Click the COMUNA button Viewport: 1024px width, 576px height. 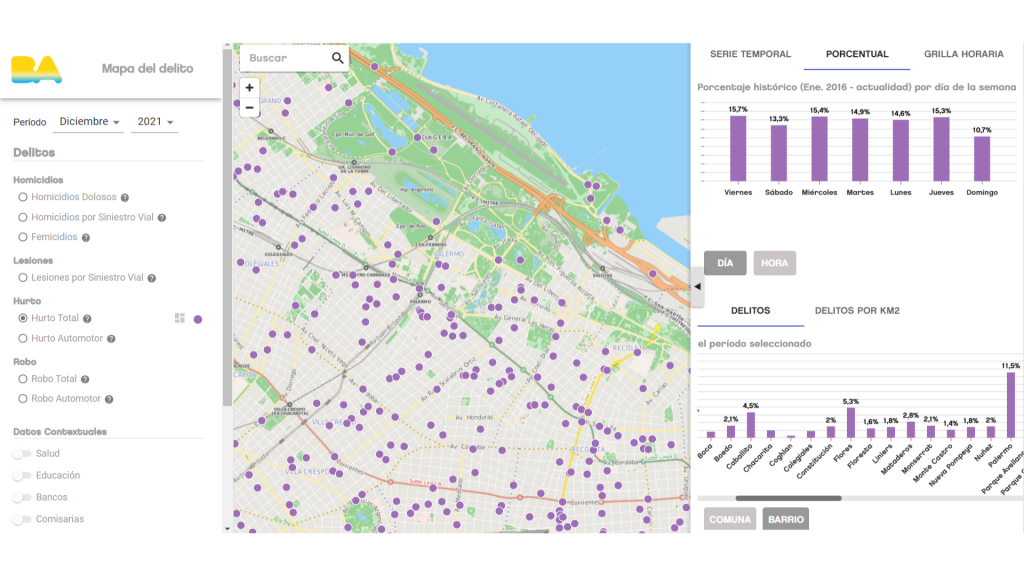pos(730,520)
